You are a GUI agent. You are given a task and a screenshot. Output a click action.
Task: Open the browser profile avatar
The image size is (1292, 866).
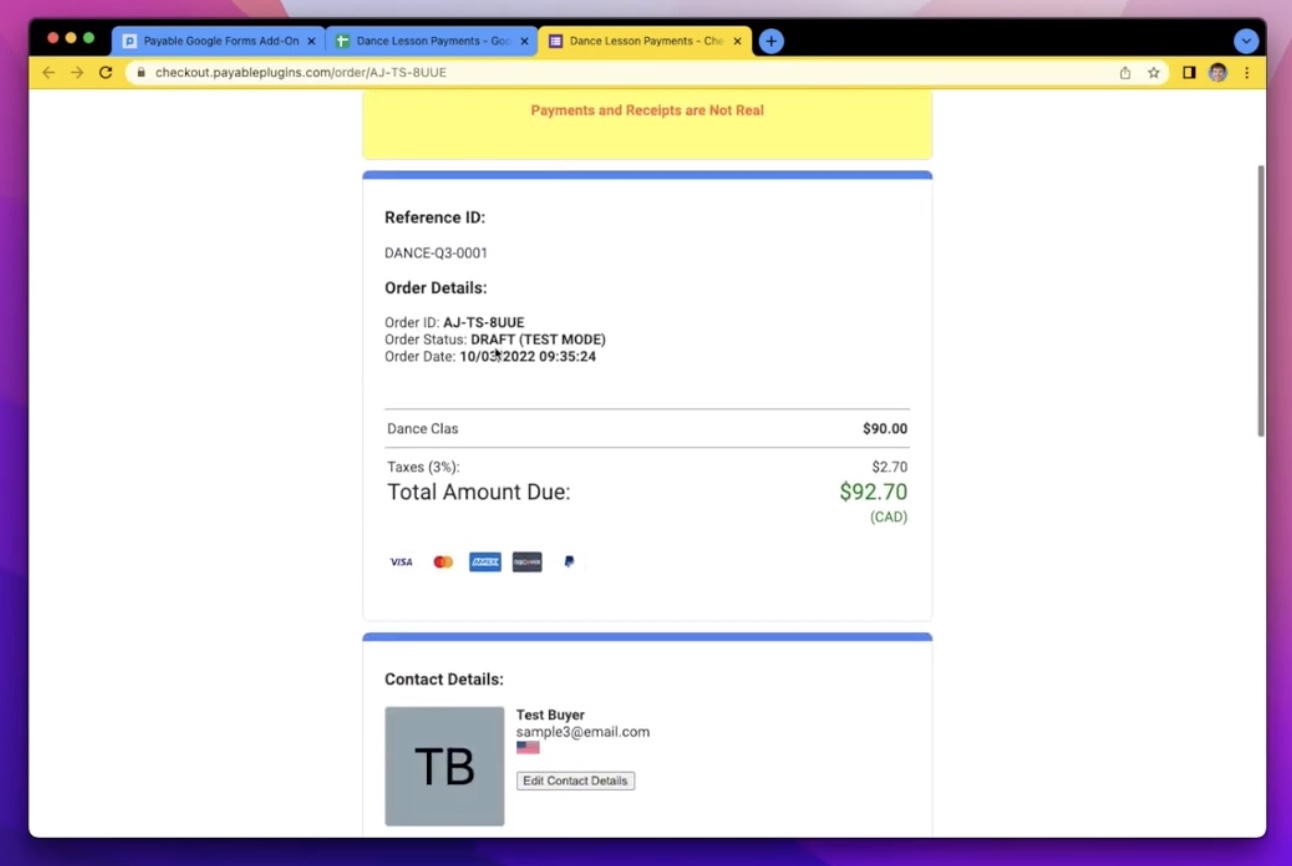coord(1217,72)
